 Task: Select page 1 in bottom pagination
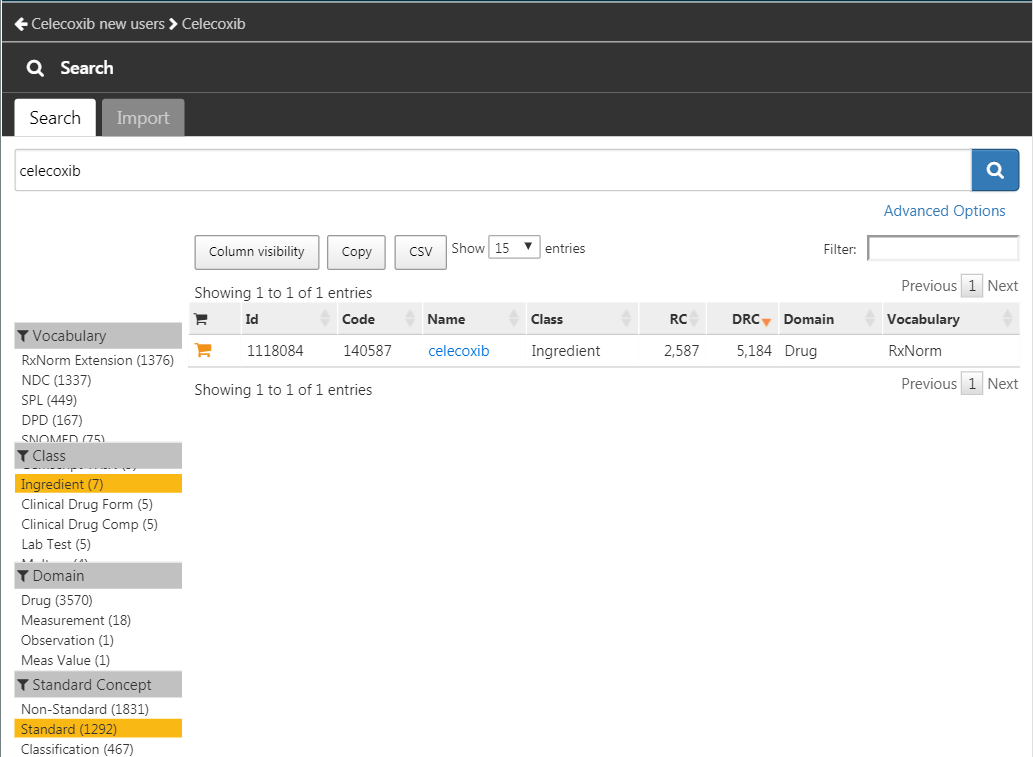(x=972, y=383)
